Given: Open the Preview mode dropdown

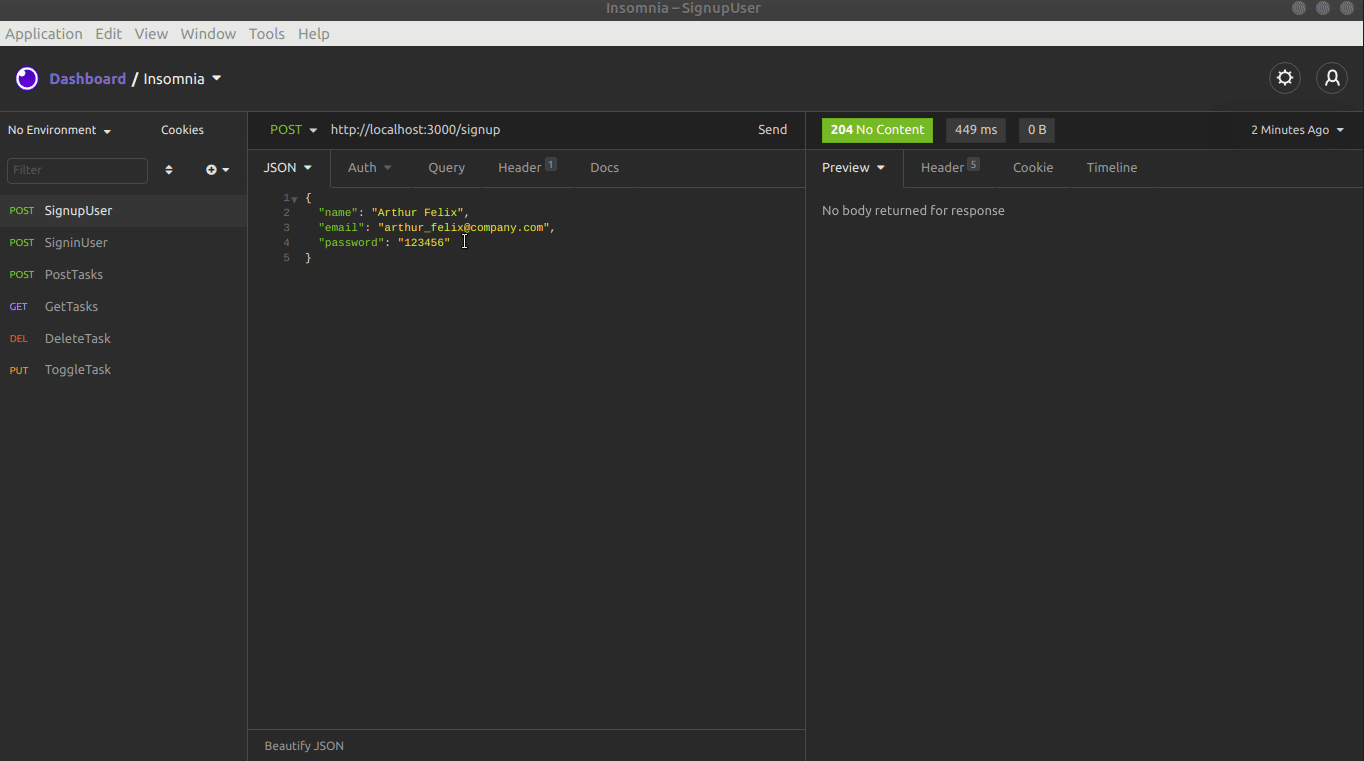Looking at the screenshot, I should (853, 168).
